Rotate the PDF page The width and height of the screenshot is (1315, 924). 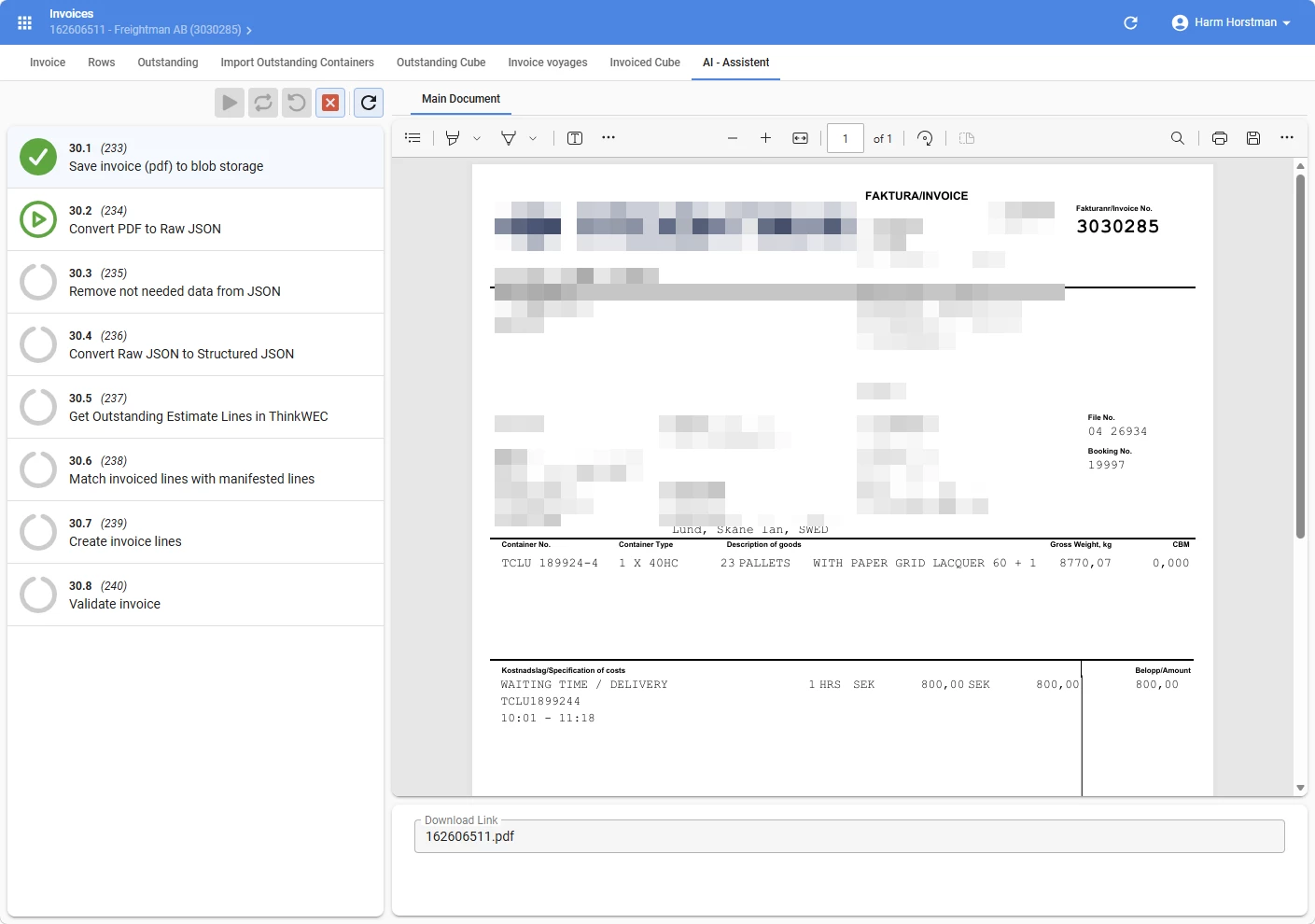tap(925, 138)
